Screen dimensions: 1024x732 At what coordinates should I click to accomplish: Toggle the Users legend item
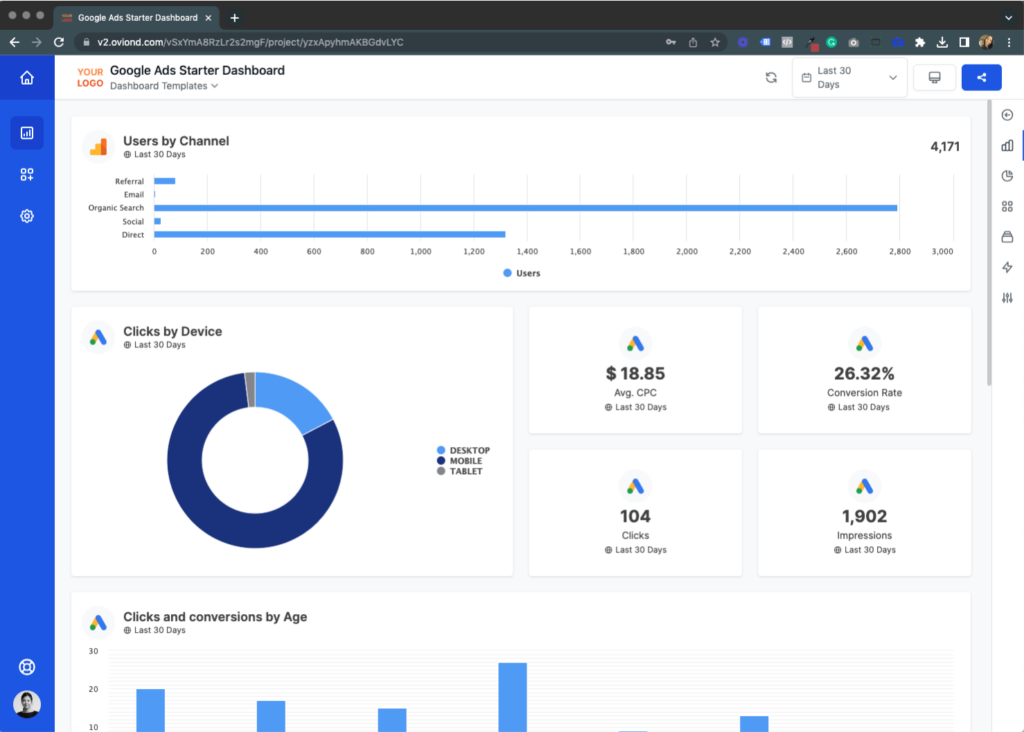(522, 273)
